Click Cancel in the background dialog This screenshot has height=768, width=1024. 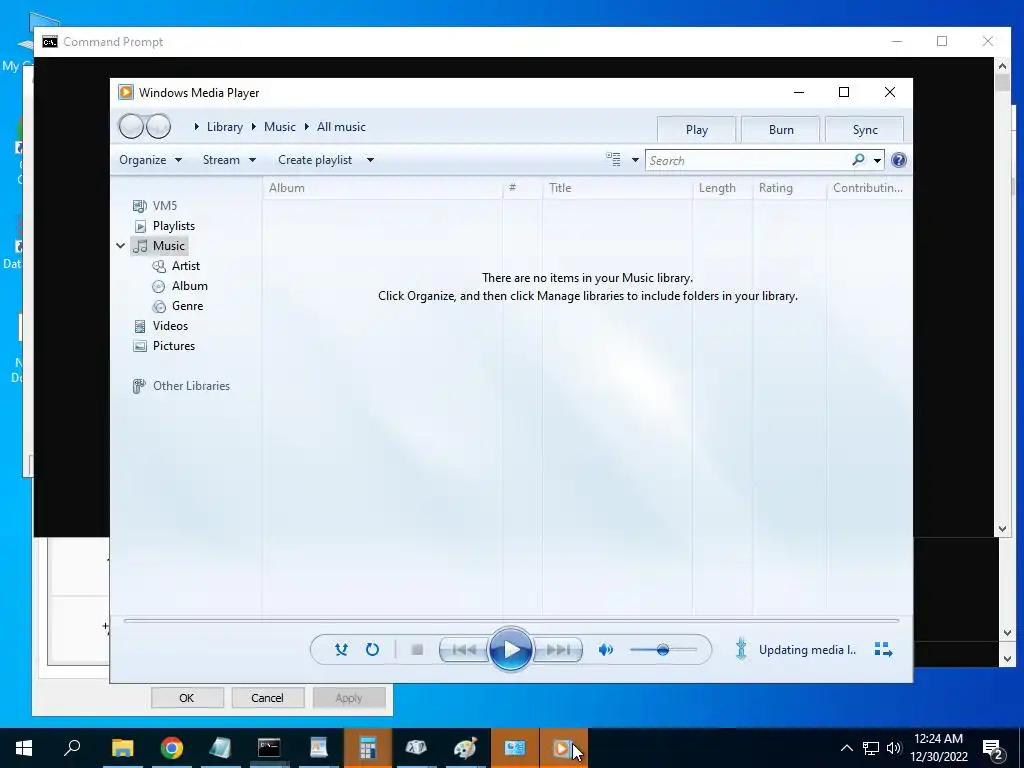coord(267,697)
